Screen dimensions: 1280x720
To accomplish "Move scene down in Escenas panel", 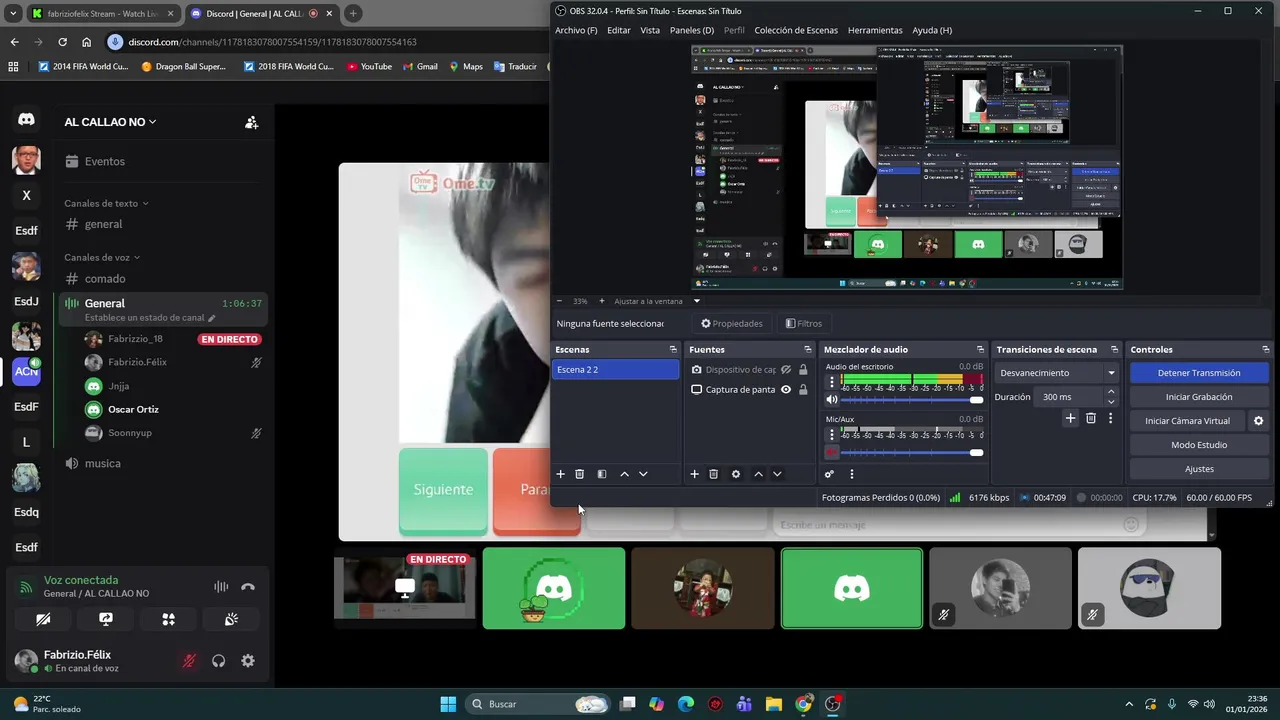I will (643, 474).
